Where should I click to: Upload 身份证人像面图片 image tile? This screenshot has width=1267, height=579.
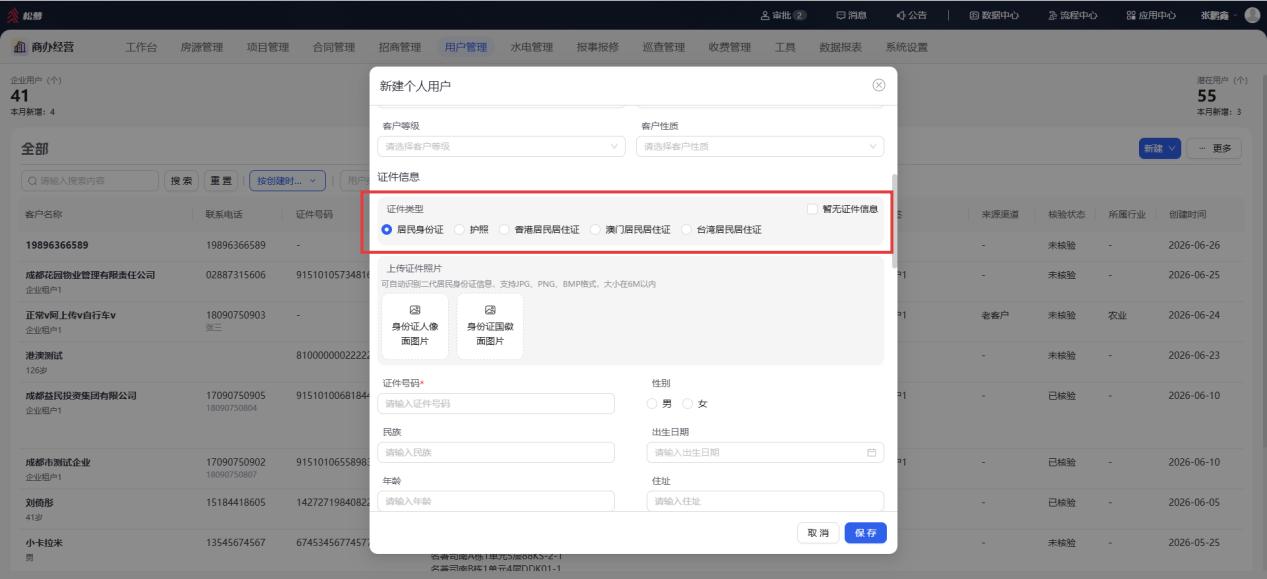coord(415,326)
